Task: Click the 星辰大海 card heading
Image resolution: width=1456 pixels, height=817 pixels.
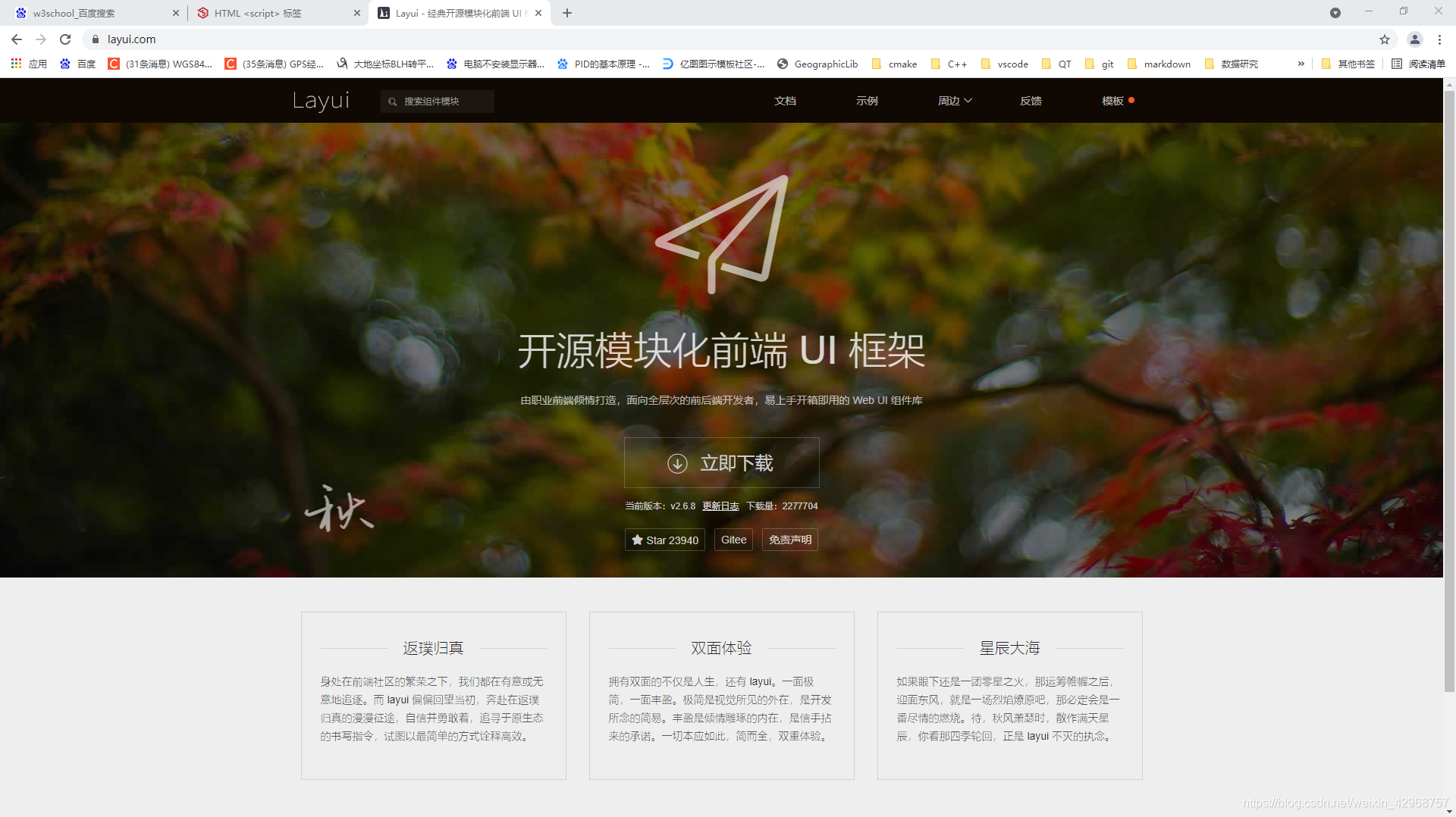Action: click(1009, 648)
